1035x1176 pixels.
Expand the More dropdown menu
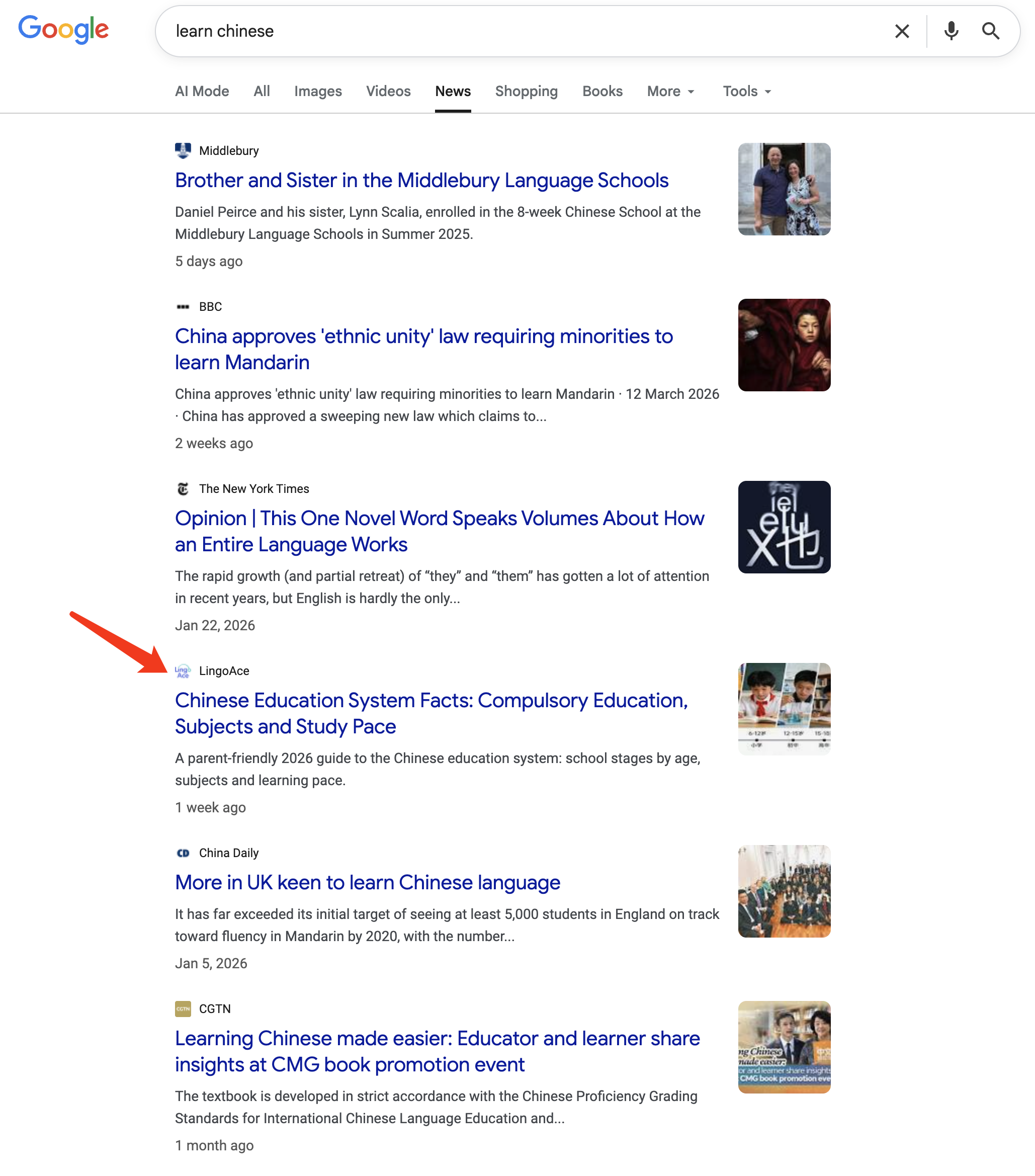(x=671, y=91)
